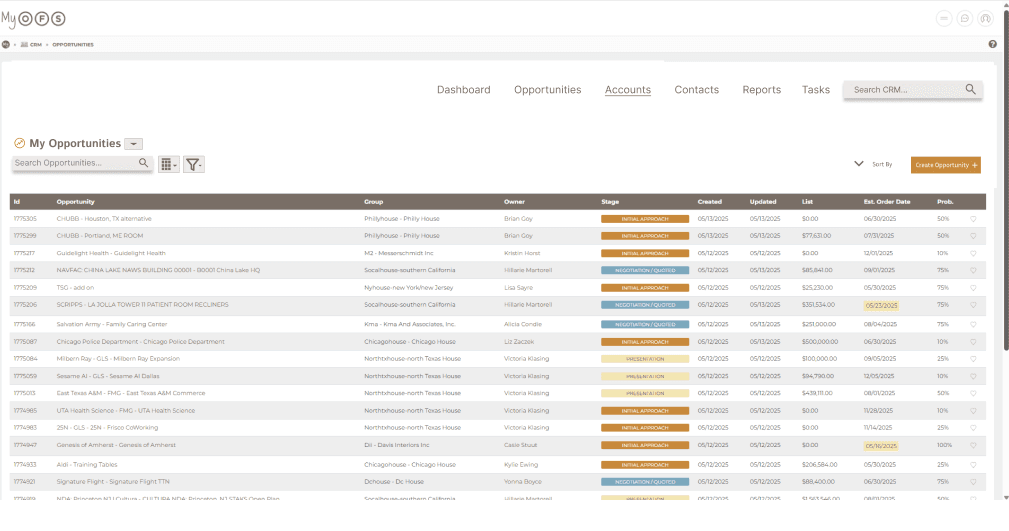Click the page vertical scrollbar
Viewport: 1009px width, 531px height.
1005,180
